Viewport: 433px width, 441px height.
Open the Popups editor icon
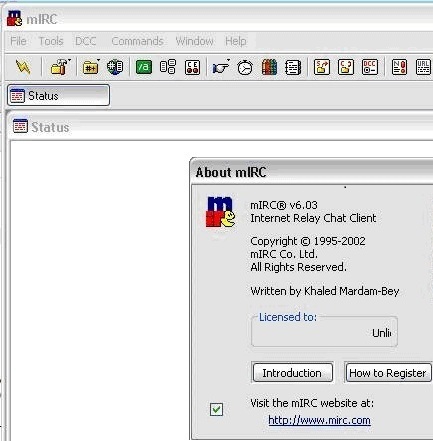[168, 67]
